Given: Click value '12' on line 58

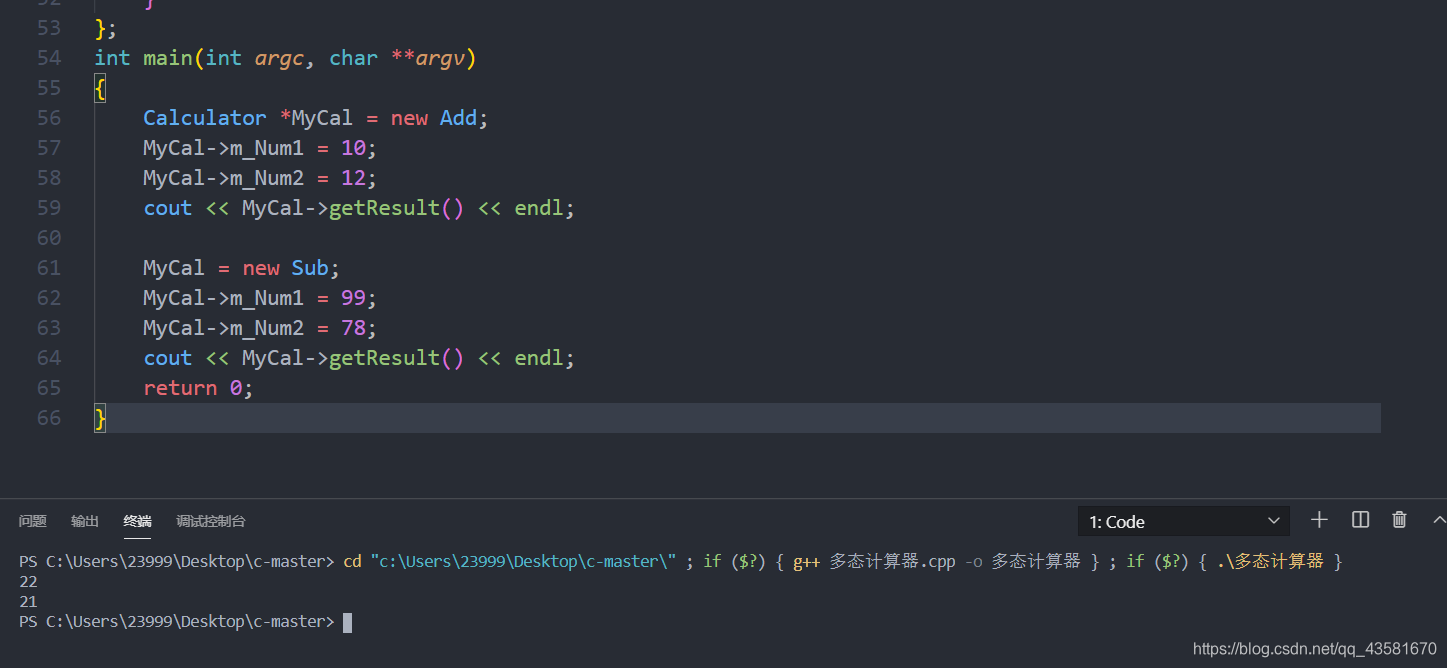Looking at the screenshot, I should pyautogui.click(x=353, y=178).
